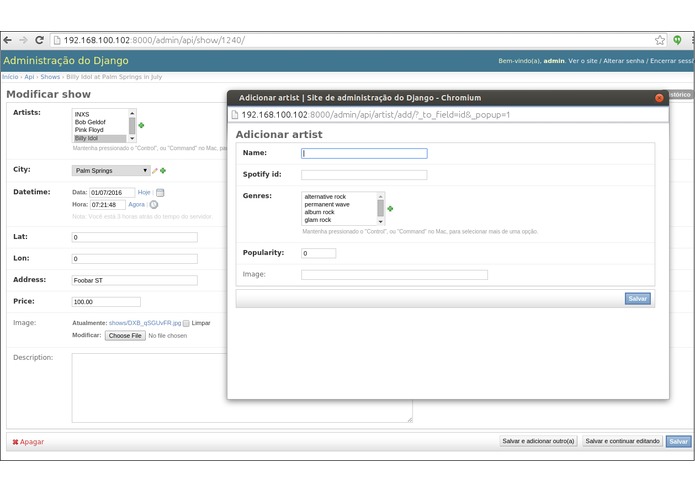695x494 pixels.
Task: Close the Adicionar artist popup window
Action: (x=659, y=98)
